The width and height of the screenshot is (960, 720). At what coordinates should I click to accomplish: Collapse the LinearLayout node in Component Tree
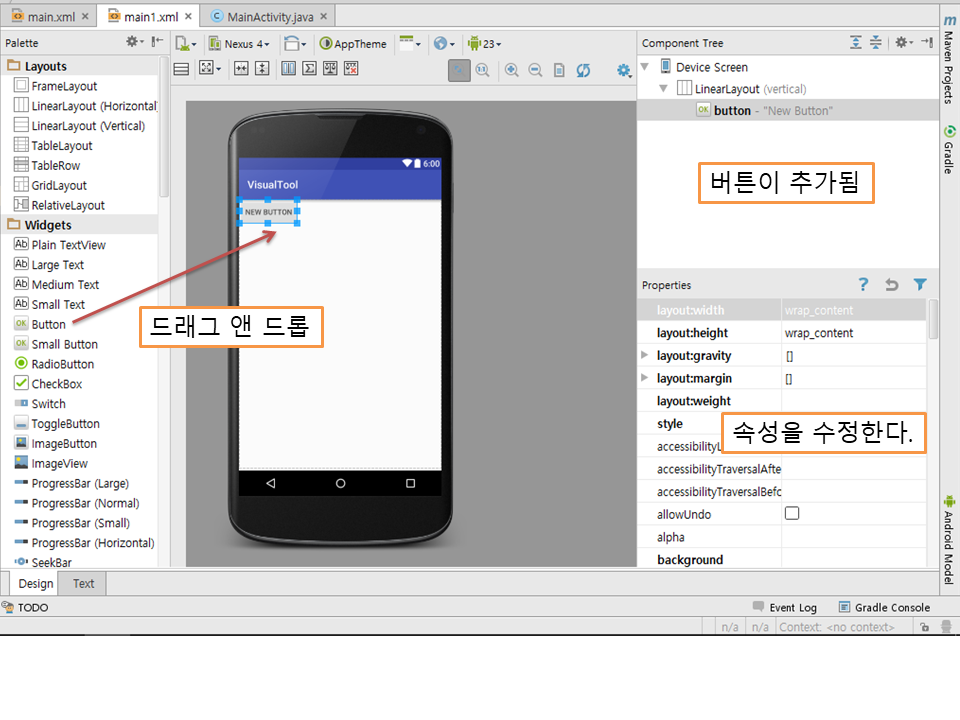(x=663, y=89)
